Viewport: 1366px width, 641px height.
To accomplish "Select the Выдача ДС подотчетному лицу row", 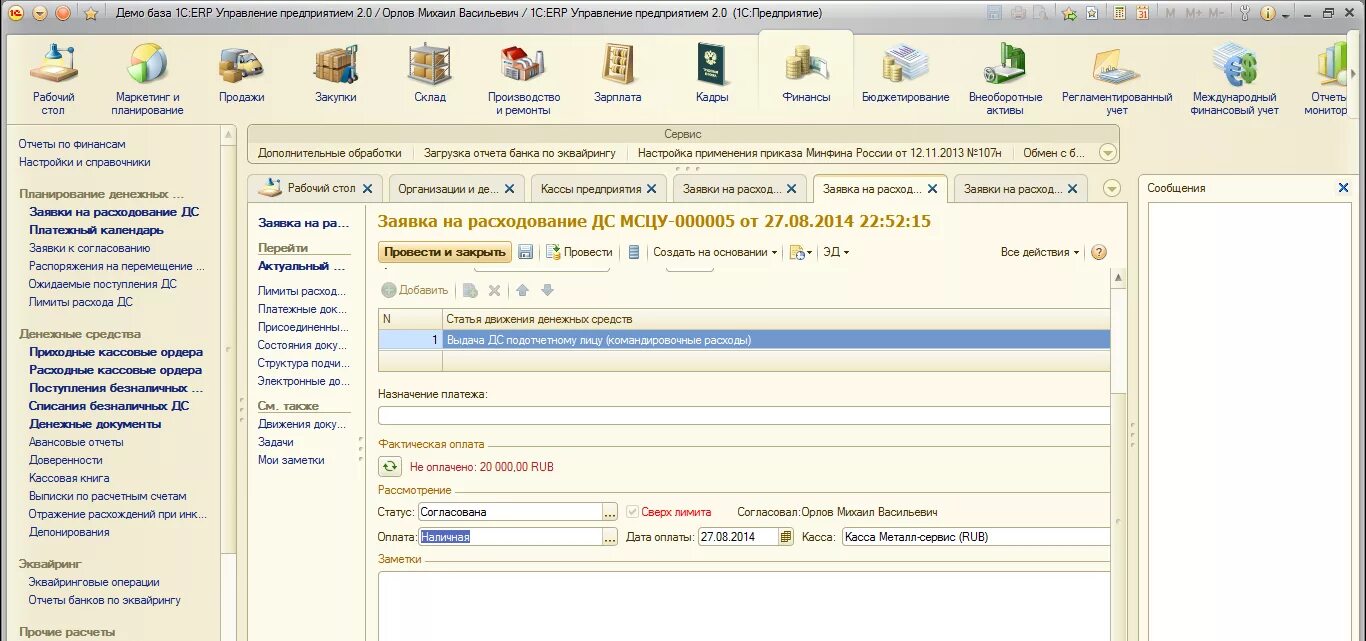I will point(744,340).
